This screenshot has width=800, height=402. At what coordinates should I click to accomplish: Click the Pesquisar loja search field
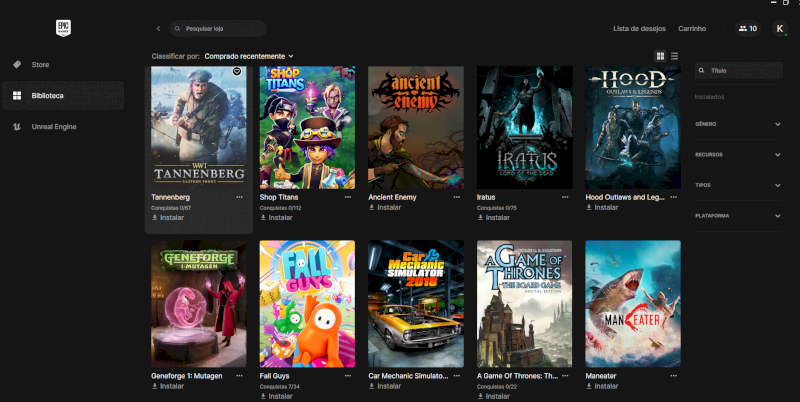(218, 29)
